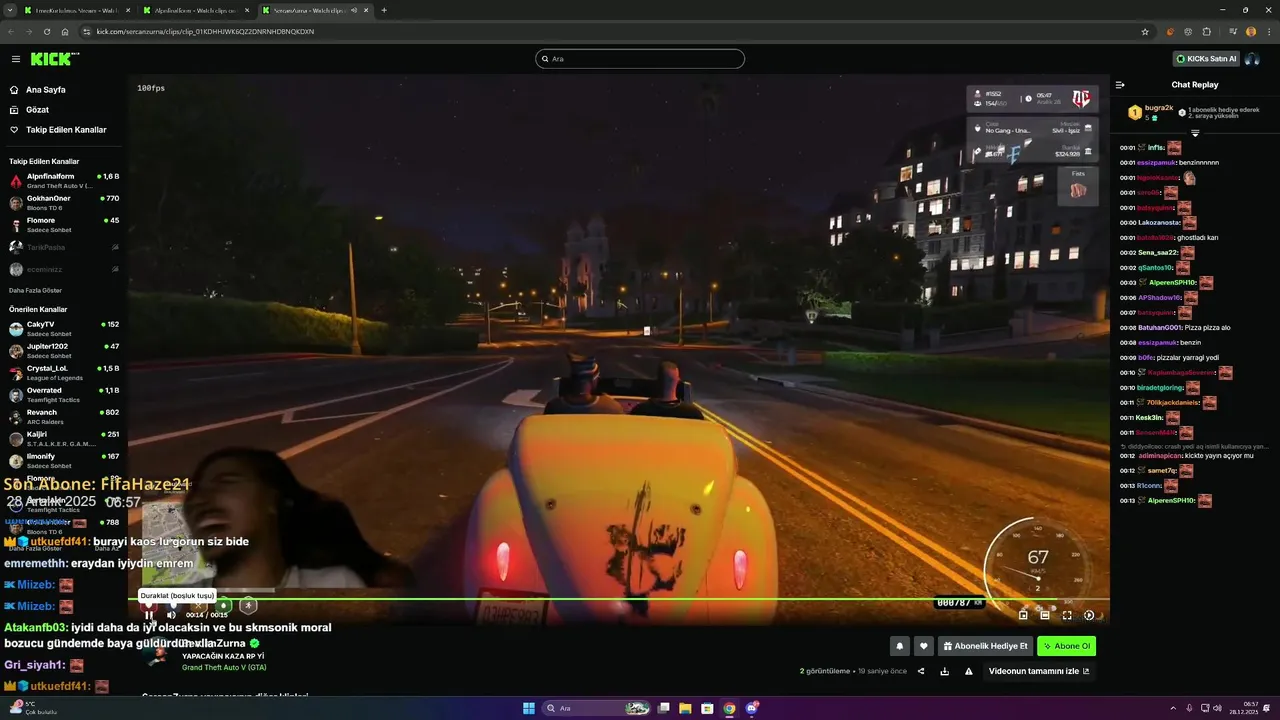Open TarikPasha offline channel
Image resolution: width=1280 pixels, height=720 pixels.
tap(64, 247)
